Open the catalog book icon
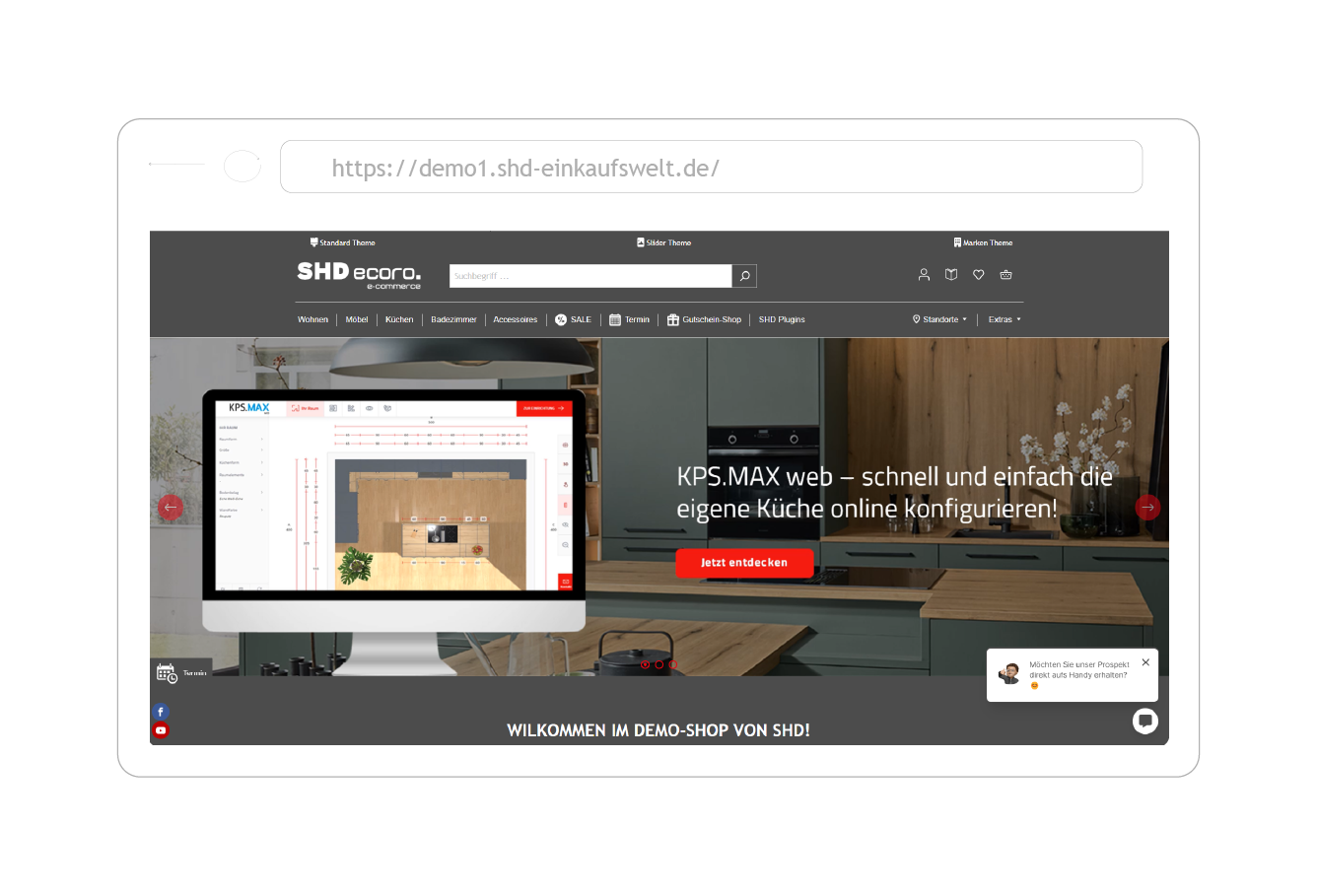Screen dimensions: 1317x896 point(951,275)
